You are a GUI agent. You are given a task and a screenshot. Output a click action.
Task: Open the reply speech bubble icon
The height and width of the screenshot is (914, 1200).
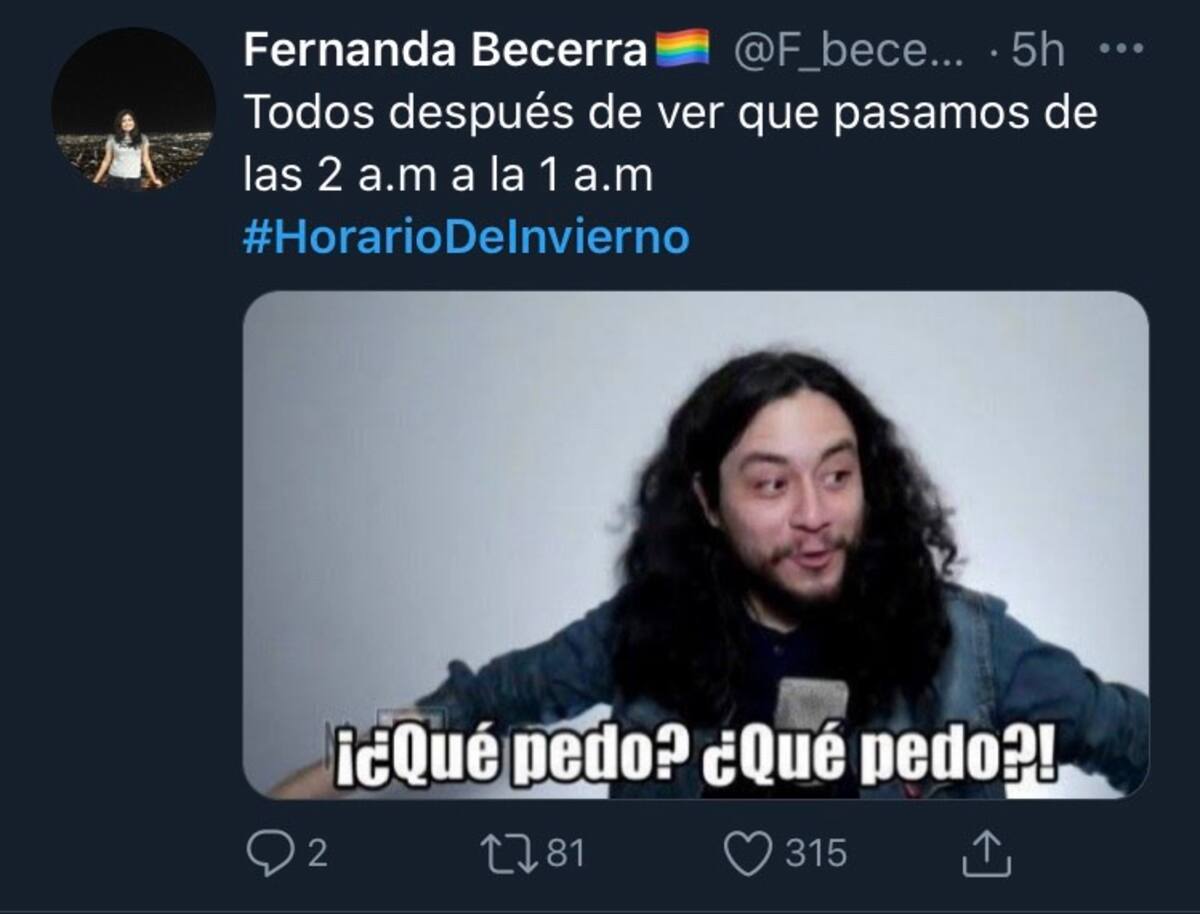tap(270, 853)
